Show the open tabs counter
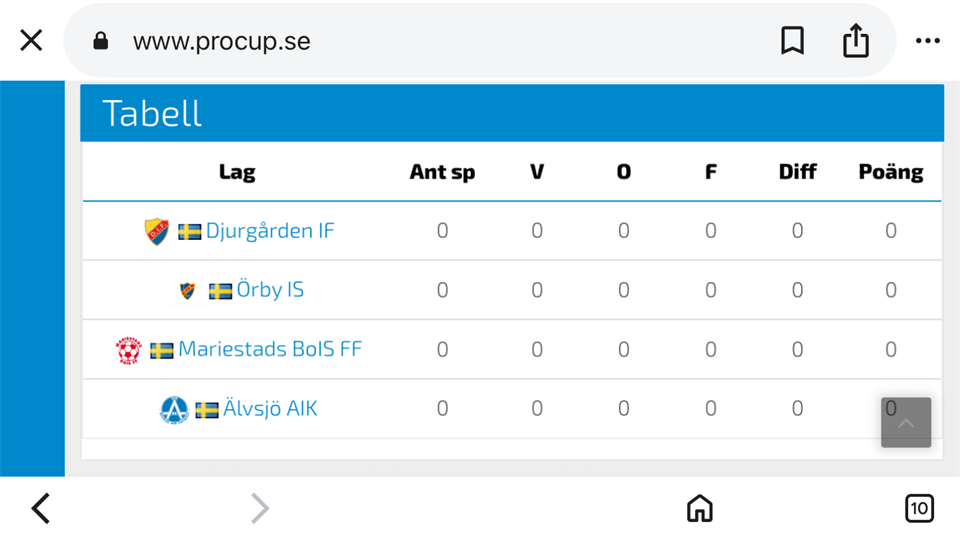The width and height of the screenshot is (960, 540). pyautogui.click(x=919, y=509)
